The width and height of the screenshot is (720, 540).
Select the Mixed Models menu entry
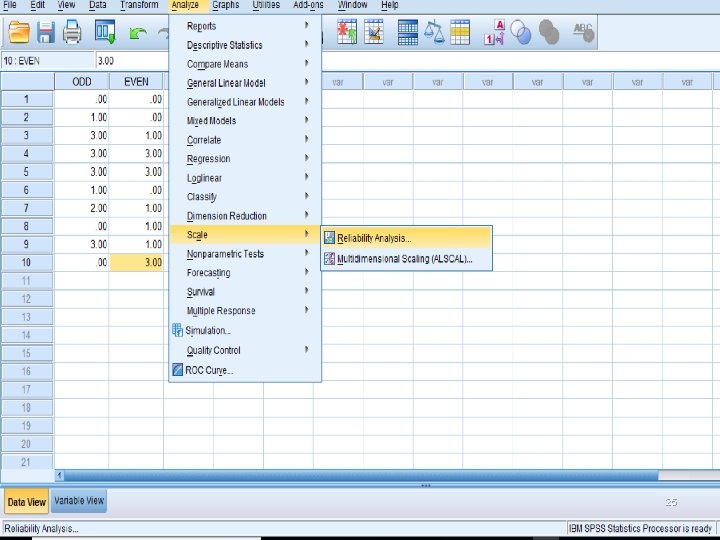(245, 121)
